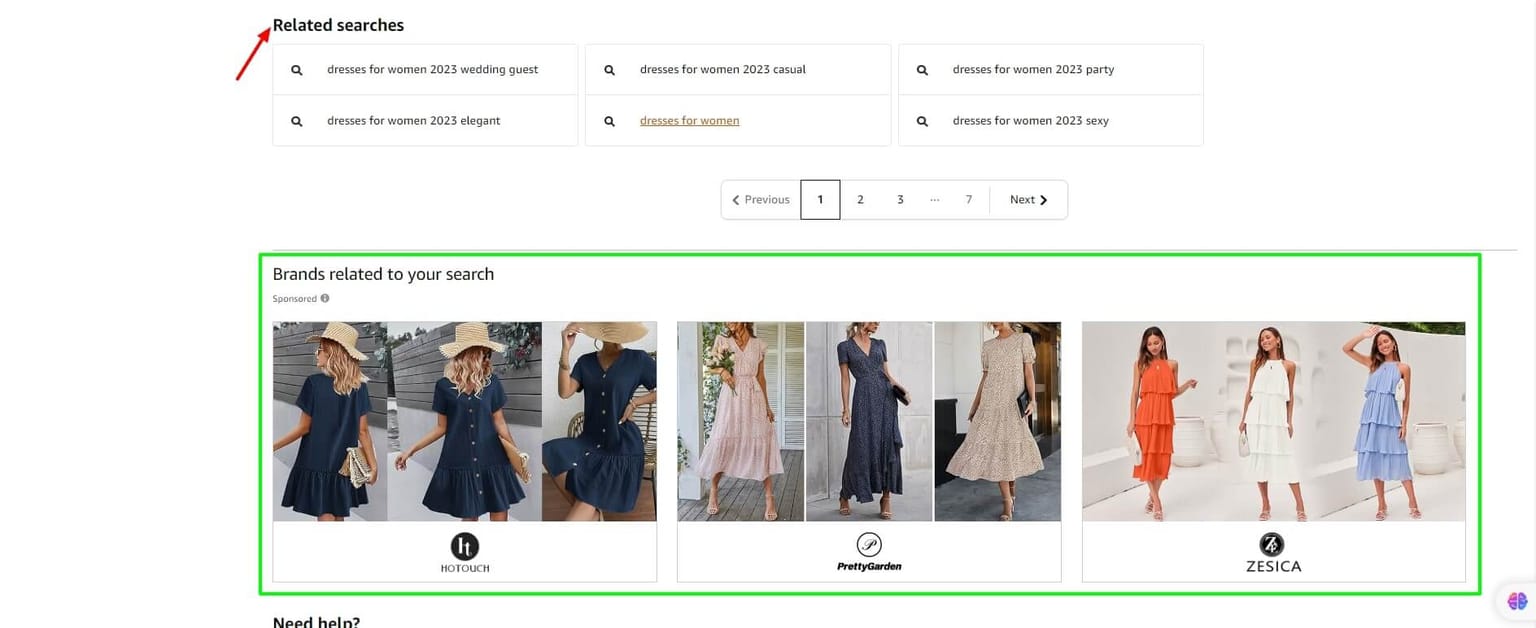Click the magnifier icon next to "dresses for women 2023 sexy"

click(x=921, y=120)
